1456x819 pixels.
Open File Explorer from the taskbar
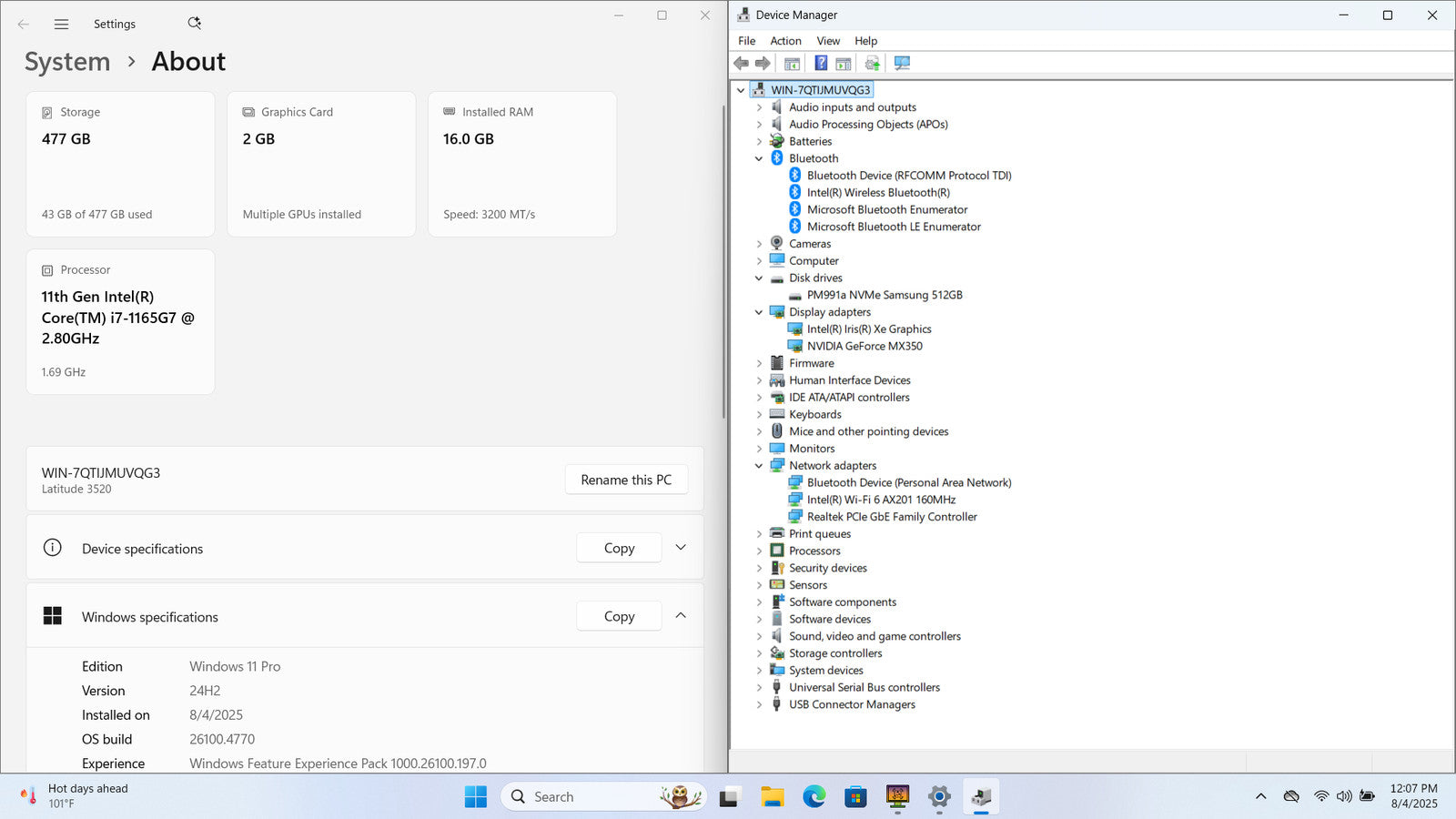click(x=772, y=797)
